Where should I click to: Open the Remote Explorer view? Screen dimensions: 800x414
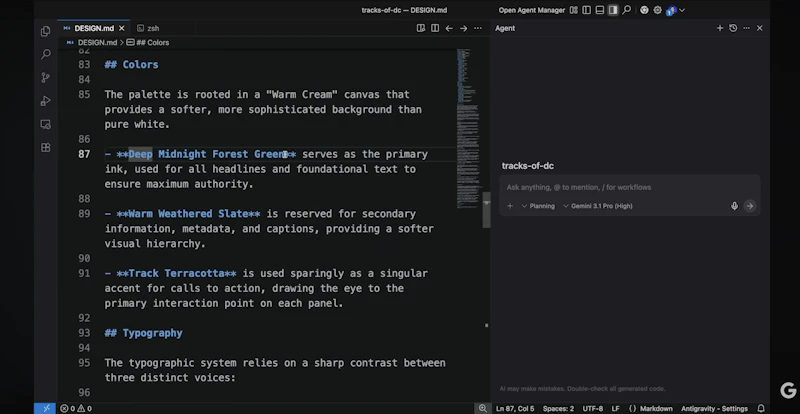click(45, 124)
